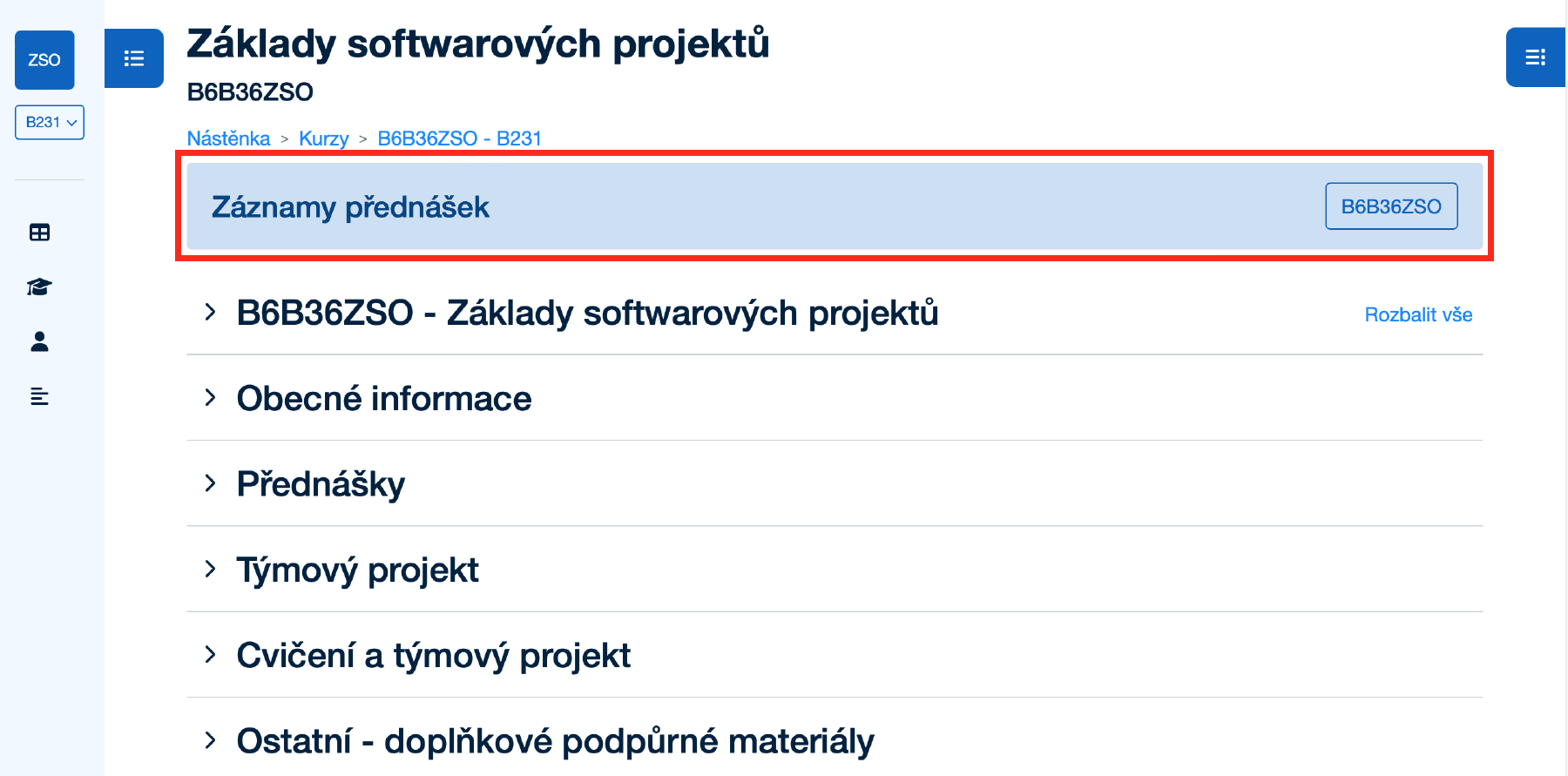
Task: Open the dashboard grid icon in sidebar
Action: tap(38, 233)
